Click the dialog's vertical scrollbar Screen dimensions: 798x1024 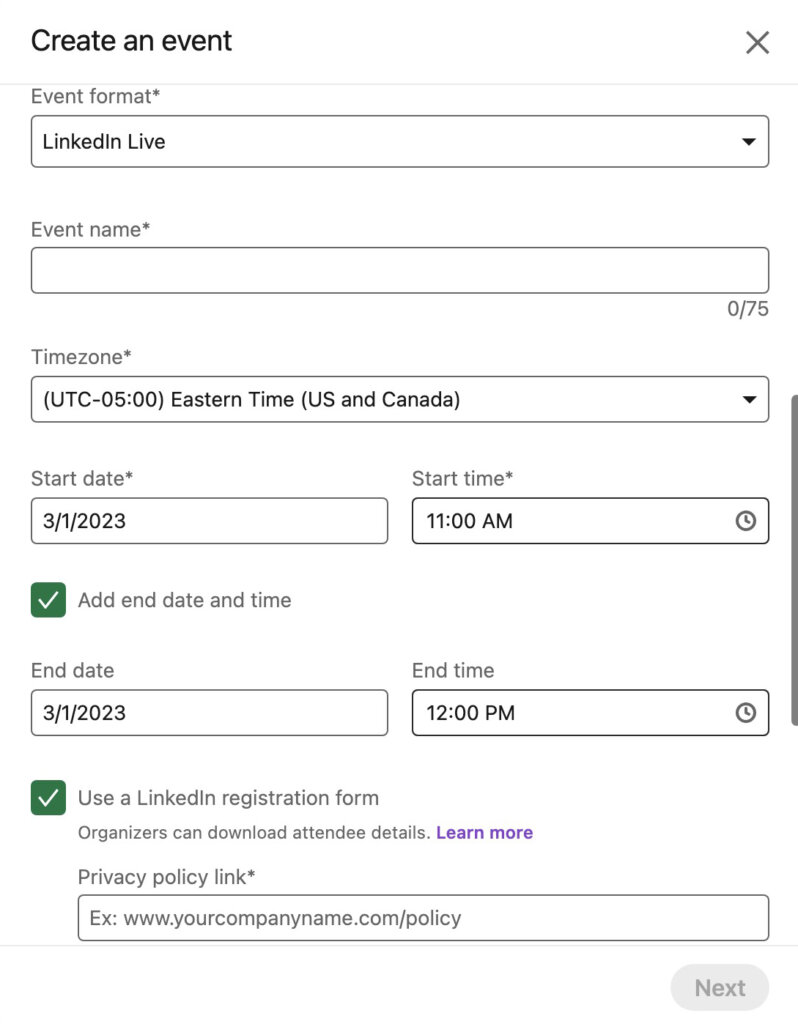tap(794, 560)
